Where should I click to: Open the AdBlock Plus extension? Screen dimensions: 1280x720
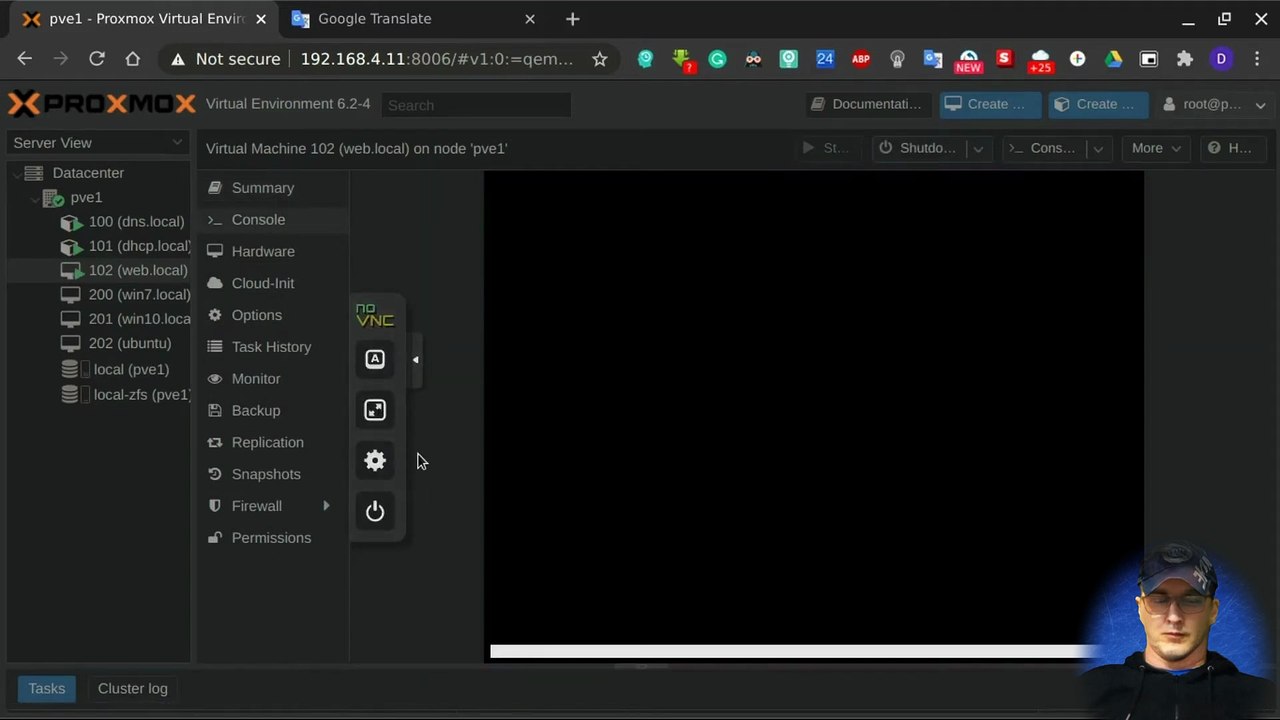[861, 59]
